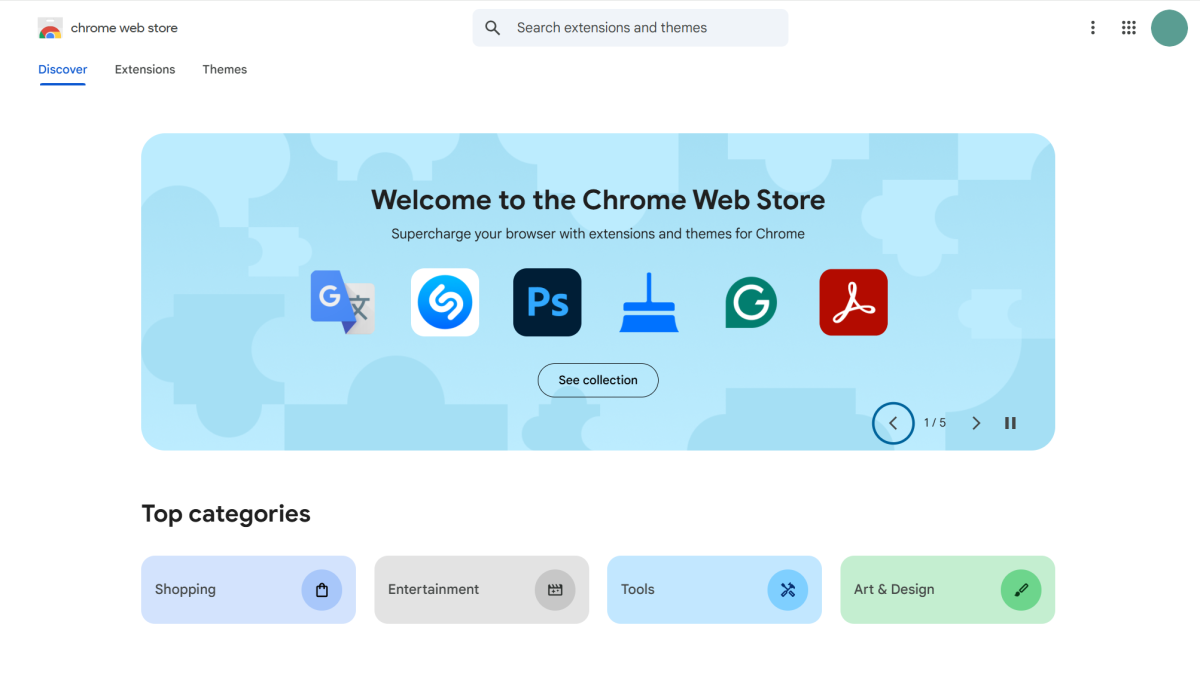Viewport: 1200px width, 674px height.
Task: Click the blue broom cleaner icon
Action: tap(649, 302)
